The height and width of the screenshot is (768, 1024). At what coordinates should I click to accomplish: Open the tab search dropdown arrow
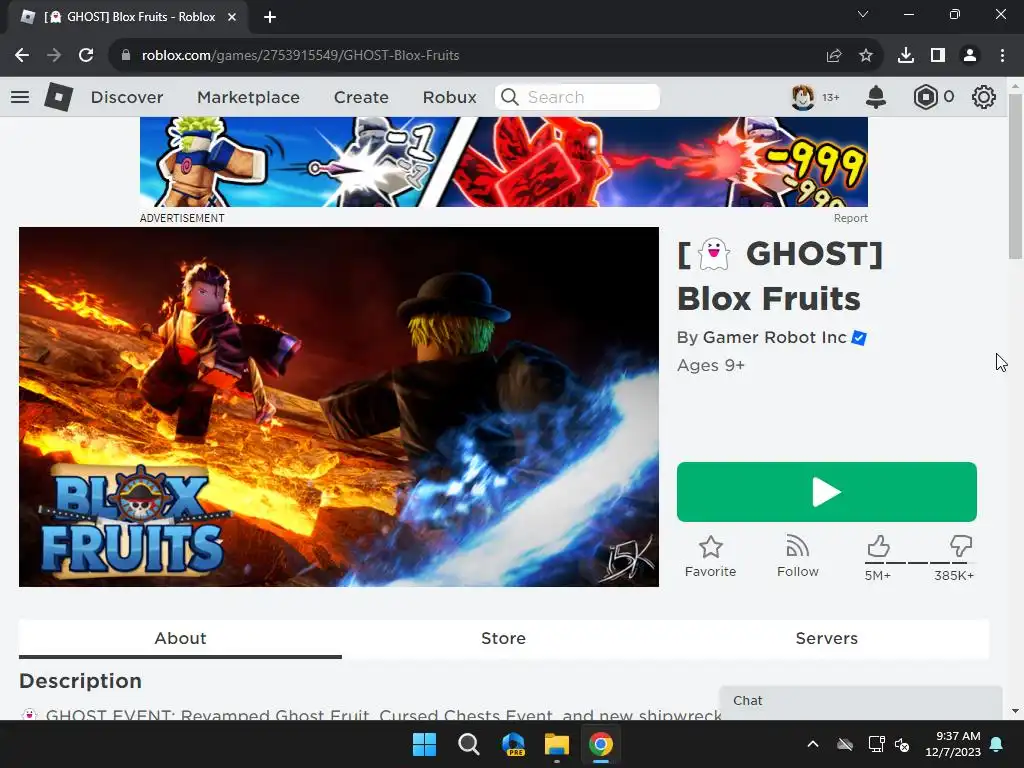(x=863, y=14)
